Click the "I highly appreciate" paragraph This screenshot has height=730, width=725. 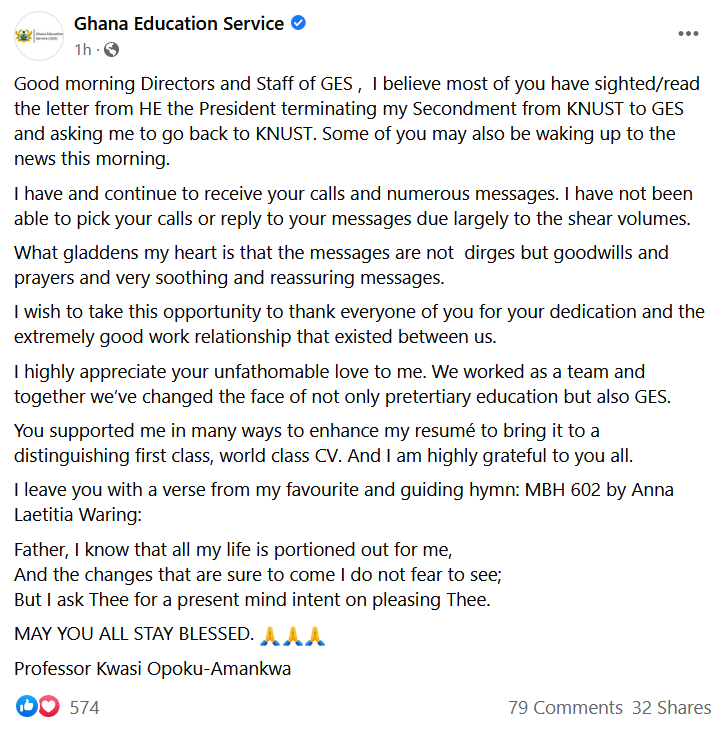tap(340, 383)
